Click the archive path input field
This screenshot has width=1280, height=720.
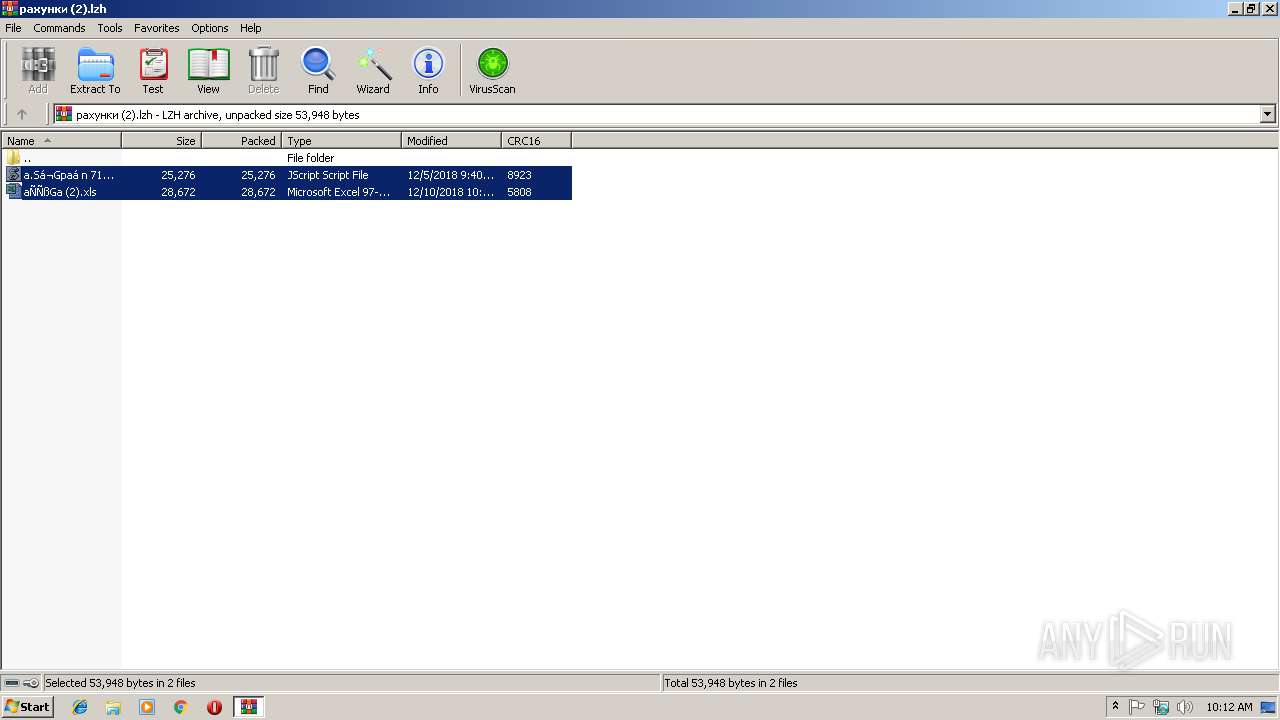click(657, 114)
